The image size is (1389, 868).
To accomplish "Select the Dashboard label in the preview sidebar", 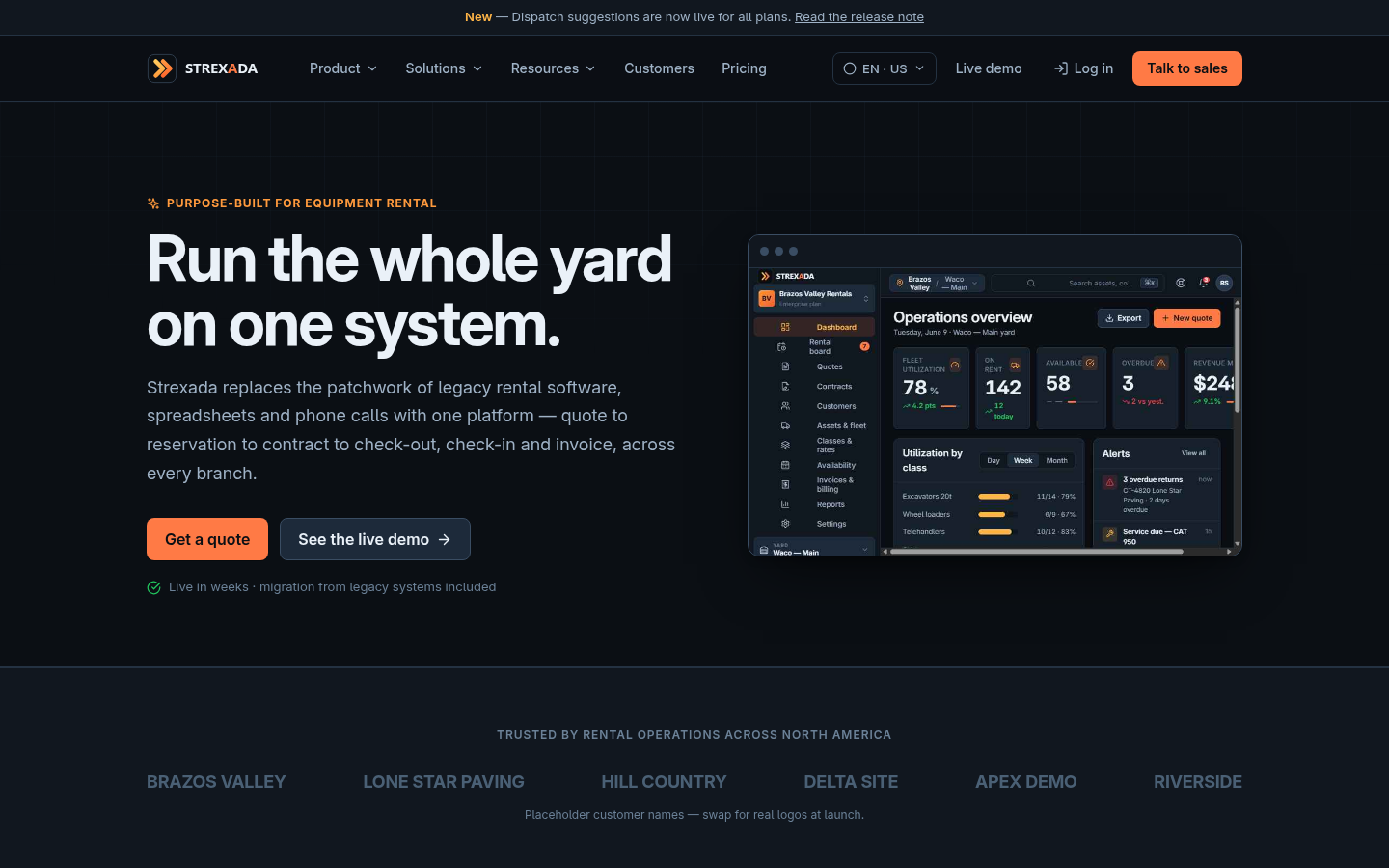I will click(x=836, y=327).
